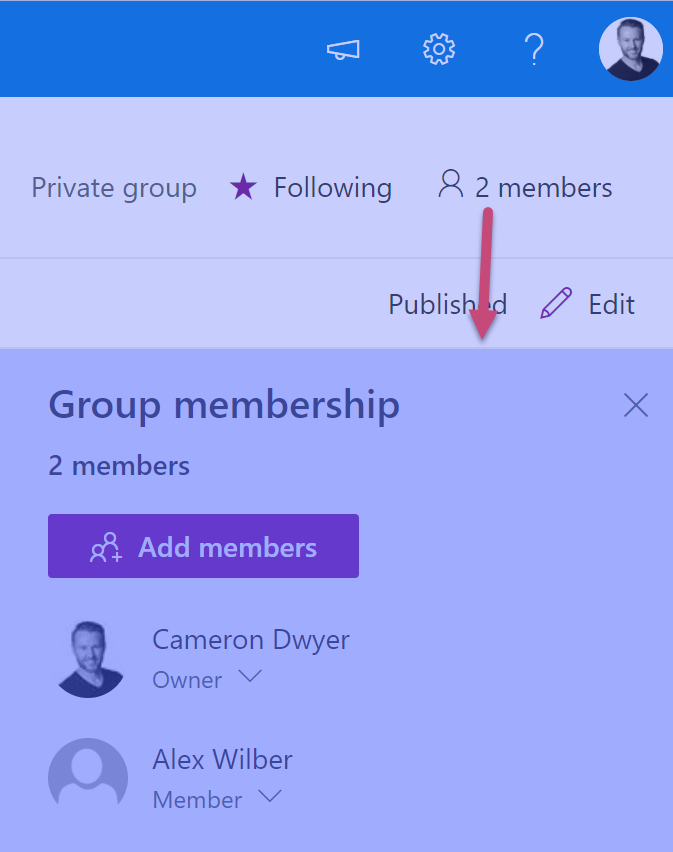
Task: Click Alex Wilber's avatar placeholder
Action: click(88, 777)
